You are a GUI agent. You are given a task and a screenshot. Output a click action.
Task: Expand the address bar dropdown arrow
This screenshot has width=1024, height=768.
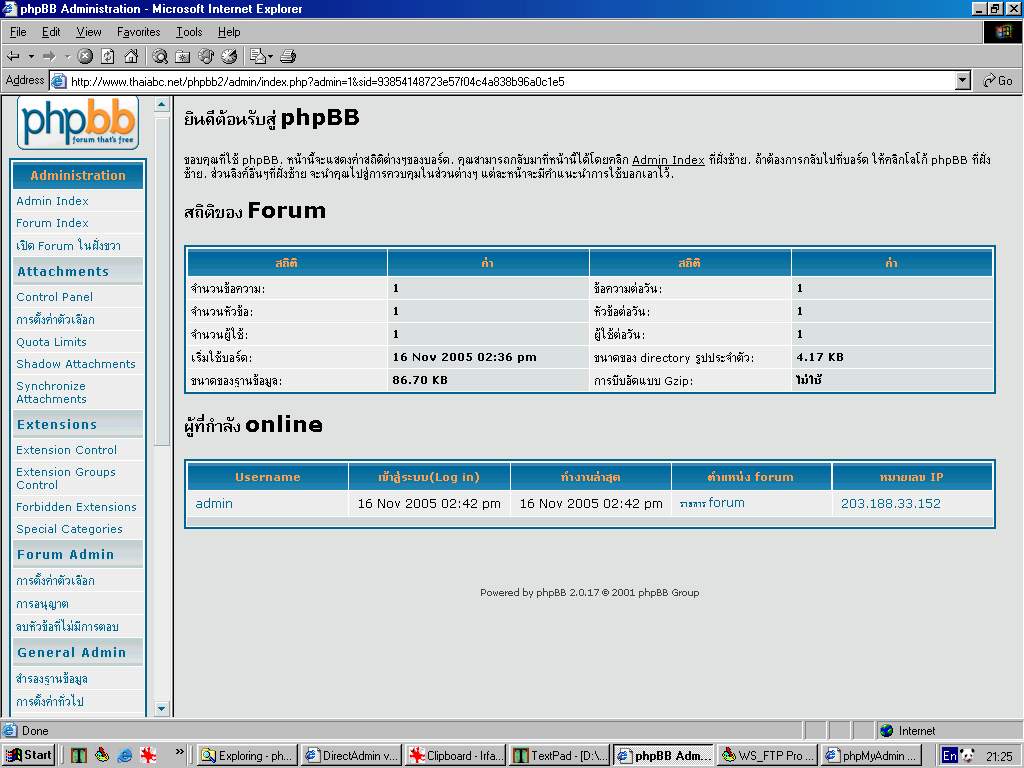[x=963, y=81]
